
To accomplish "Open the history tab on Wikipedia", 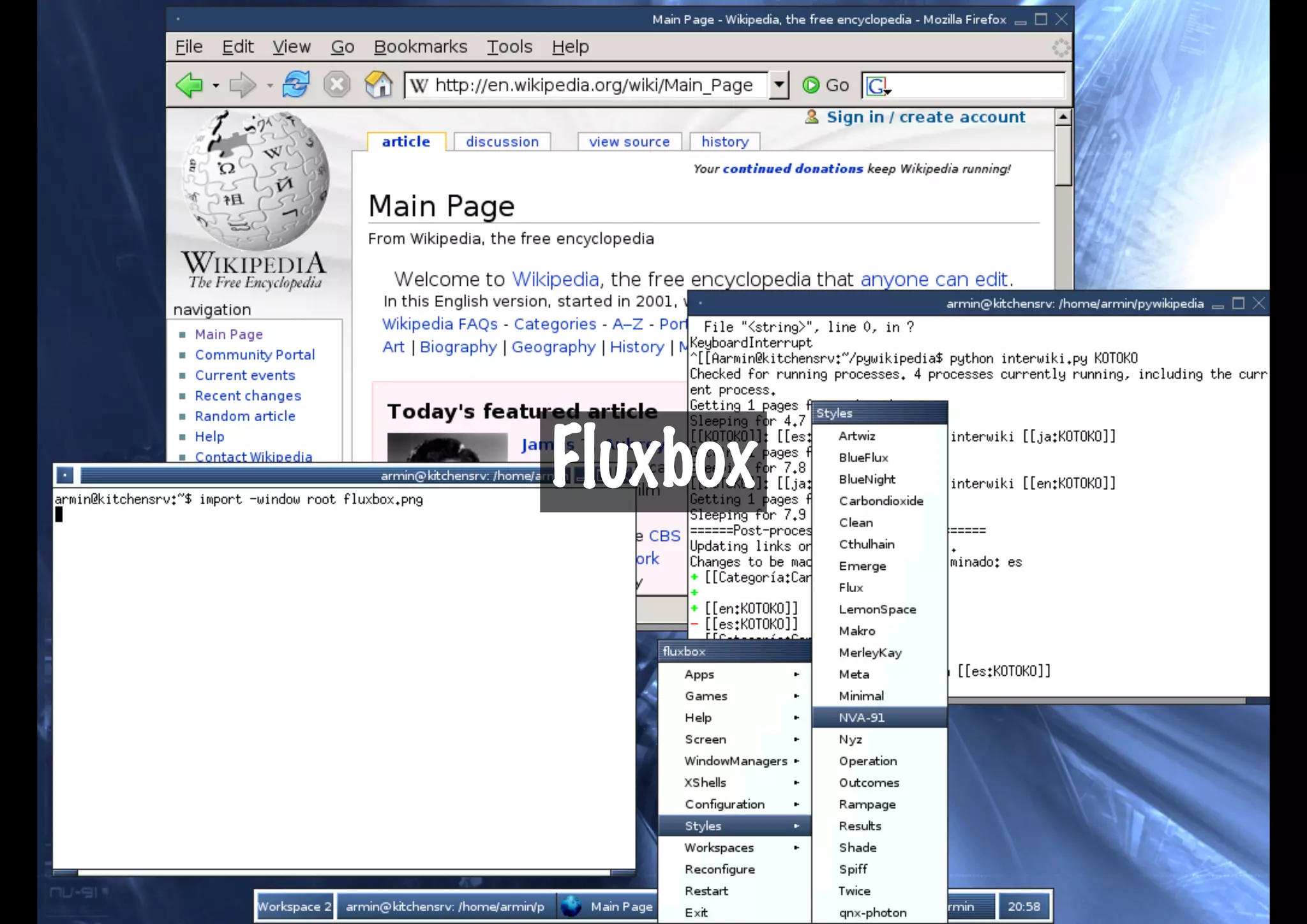I will [x=725, y=142].
